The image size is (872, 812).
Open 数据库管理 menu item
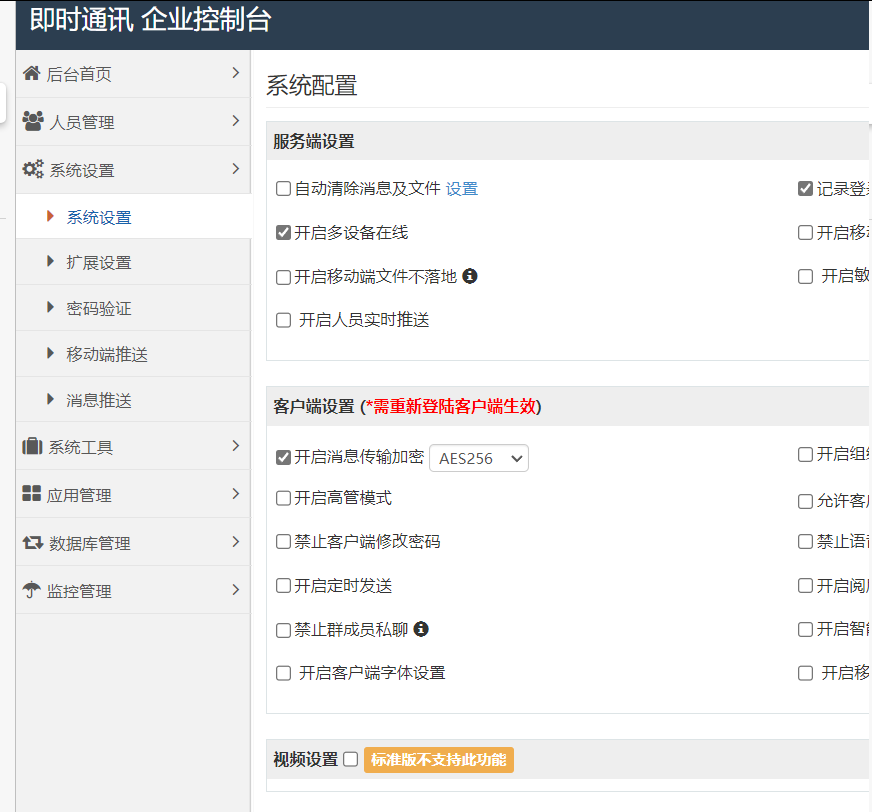133,542
